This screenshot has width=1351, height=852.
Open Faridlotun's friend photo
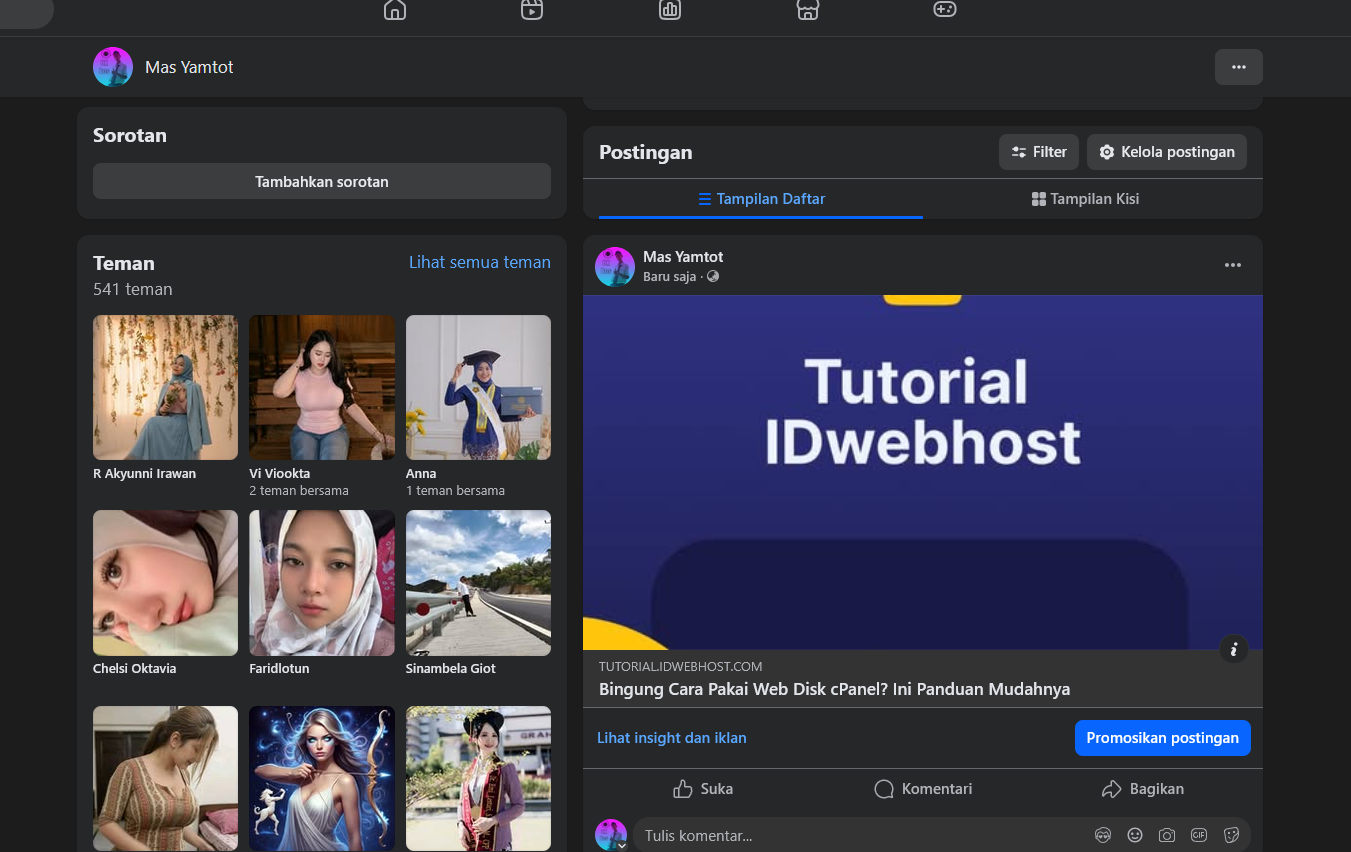(322, 583)
